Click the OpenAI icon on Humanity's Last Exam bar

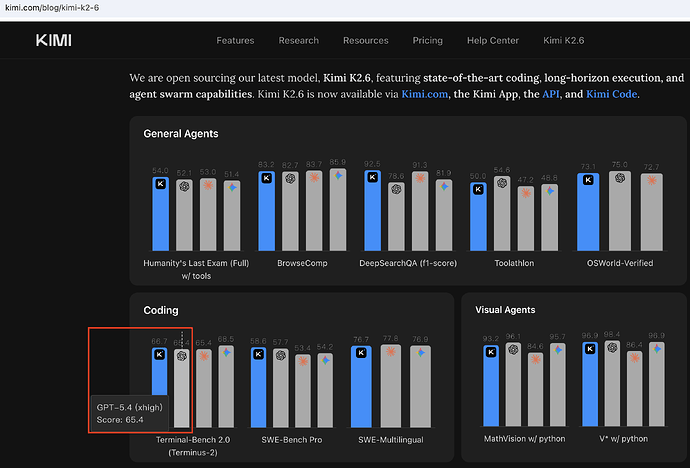coord(184,186)
